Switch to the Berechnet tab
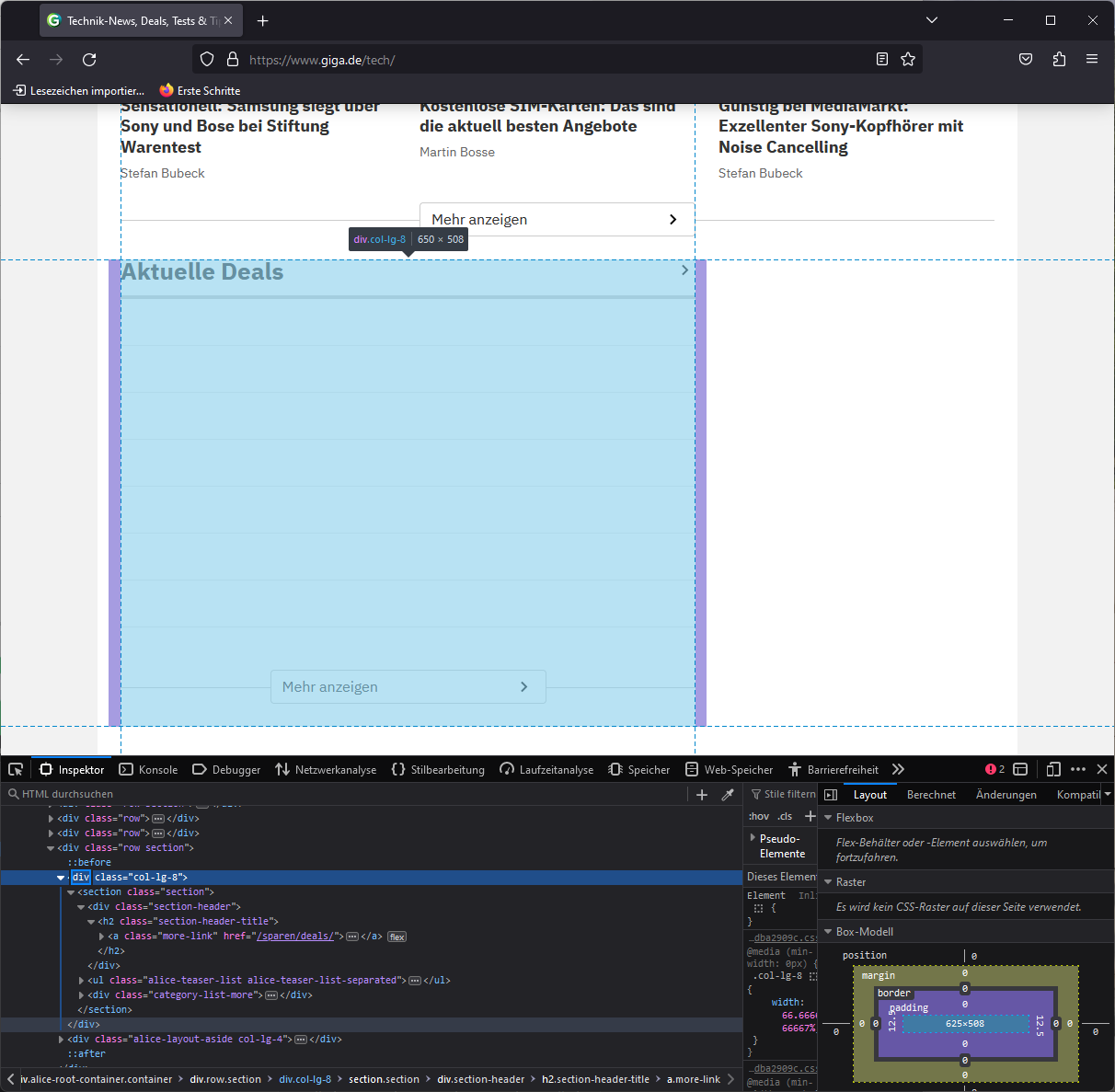Image resolution: width=1115 pixels, height=1092 pixels. pos(931,794)
